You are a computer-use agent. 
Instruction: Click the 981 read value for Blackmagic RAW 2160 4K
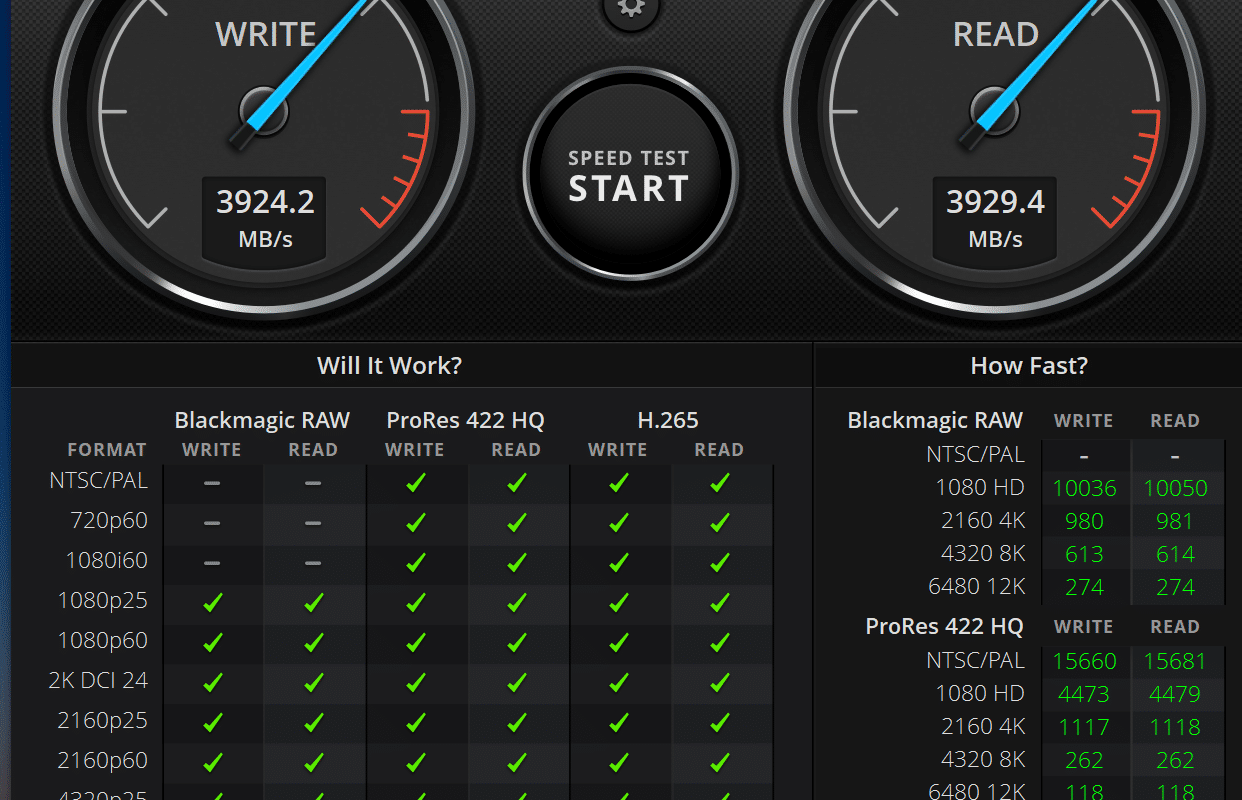tap(1175, 522)
